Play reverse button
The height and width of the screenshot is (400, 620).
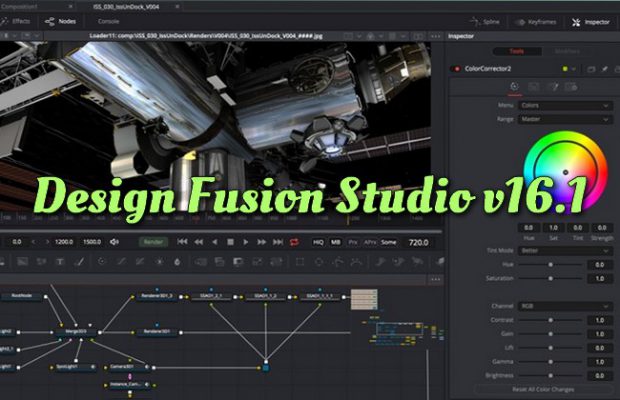214,242
